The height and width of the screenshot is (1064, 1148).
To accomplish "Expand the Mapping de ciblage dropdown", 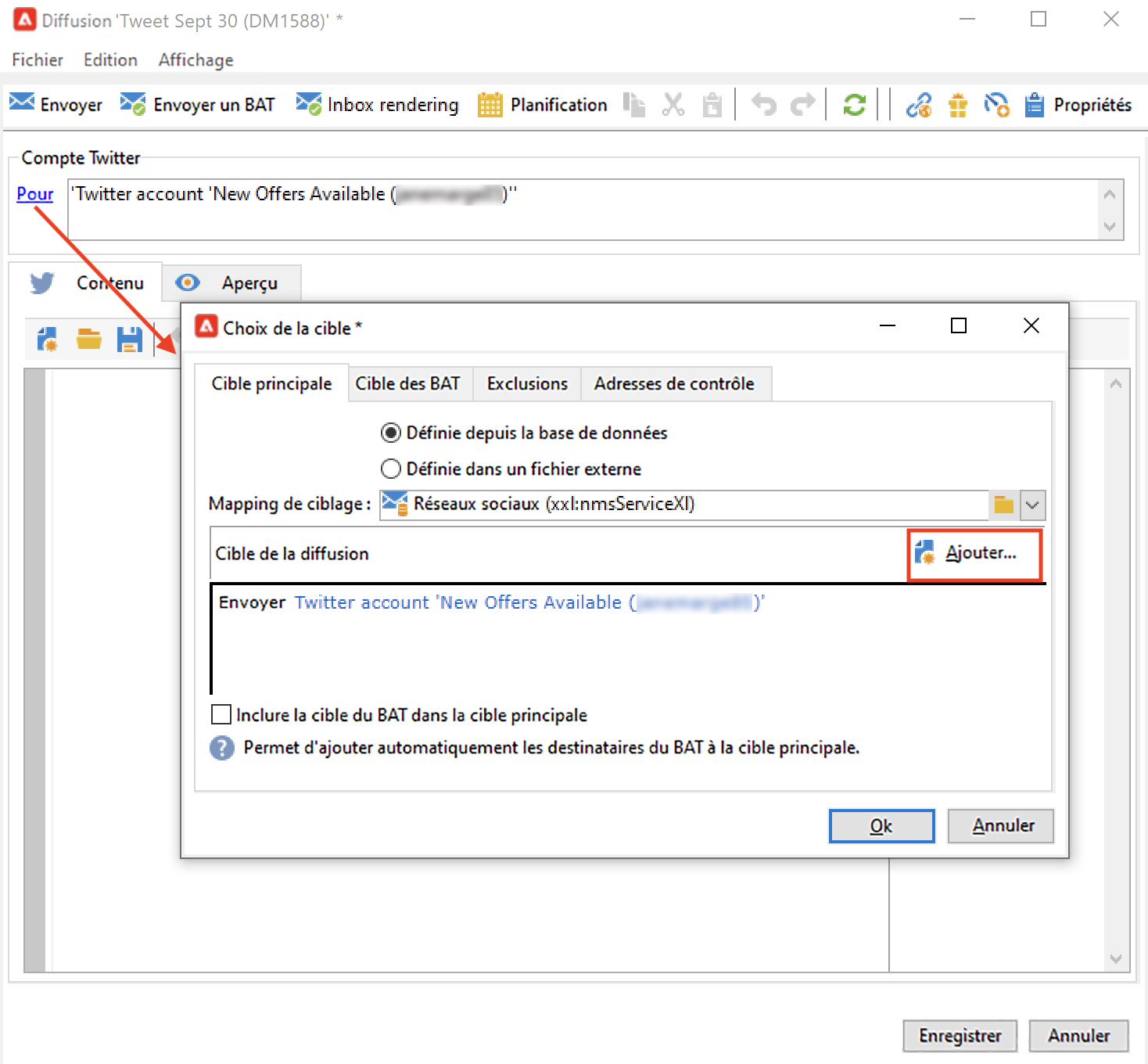I will (1032, 505).
